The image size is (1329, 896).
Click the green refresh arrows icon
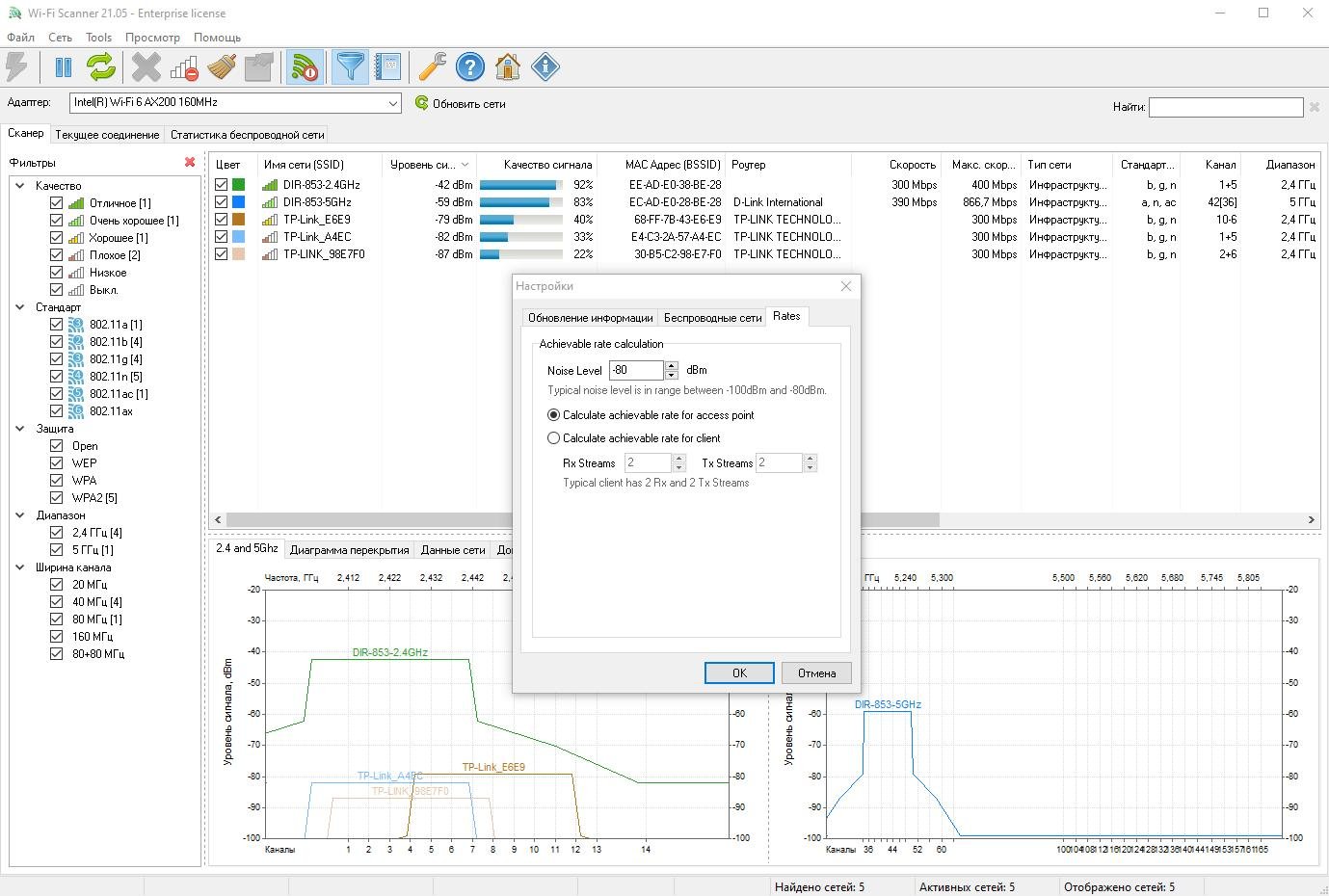click(x=101, y=67)
